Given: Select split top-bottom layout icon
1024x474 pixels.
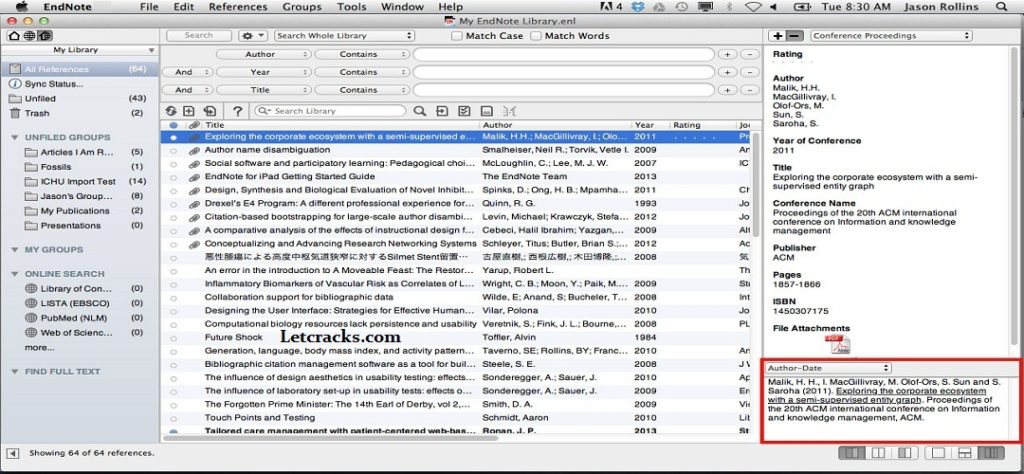Looking at the screenshot, I should (x=965, y=452).
